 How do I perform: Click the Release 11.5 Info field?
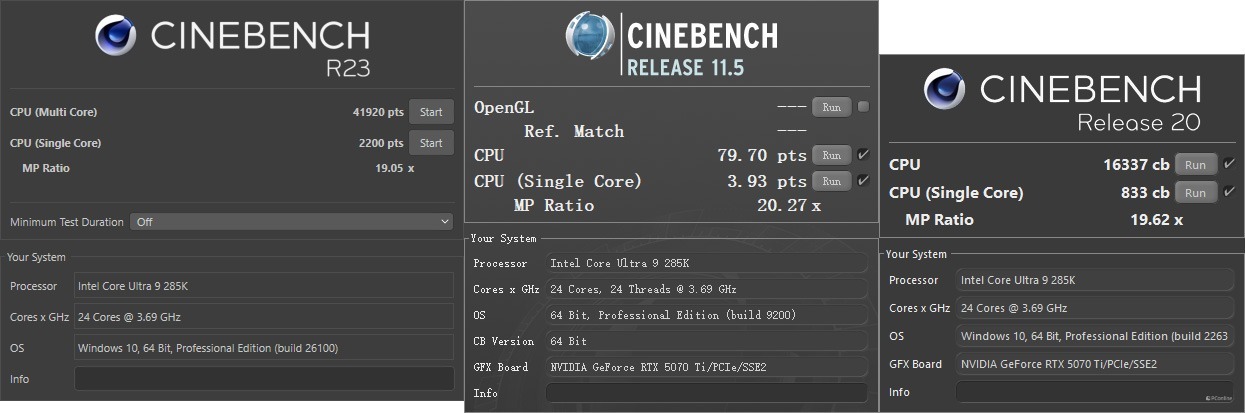point(707,393)
